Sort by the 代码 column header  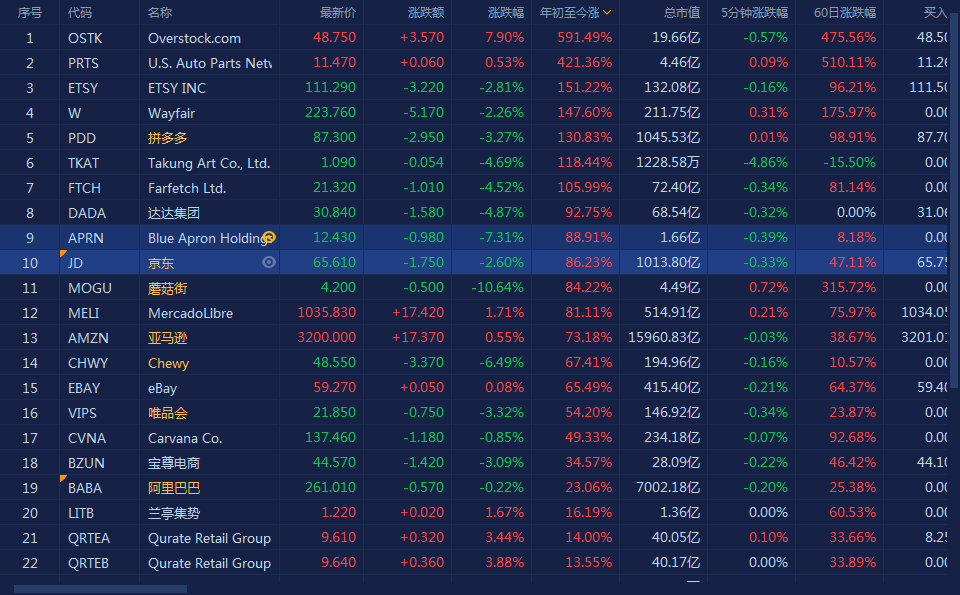(80, 12)
